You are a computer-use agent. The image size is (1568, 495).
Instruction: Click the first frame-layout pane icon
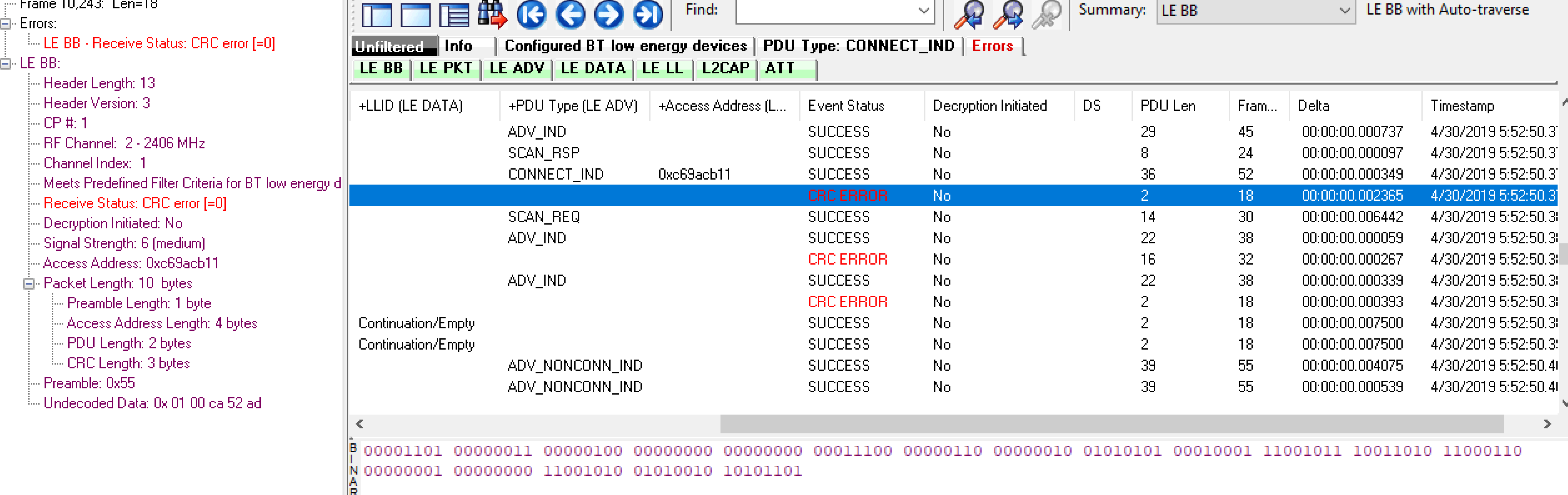tap(377, 15)
